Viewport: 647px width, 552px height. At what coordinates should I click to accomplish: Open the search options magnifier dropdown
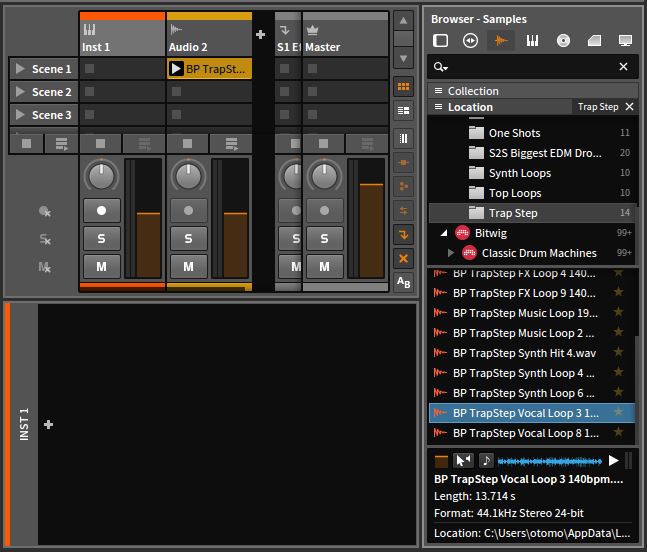coord(440,66)
